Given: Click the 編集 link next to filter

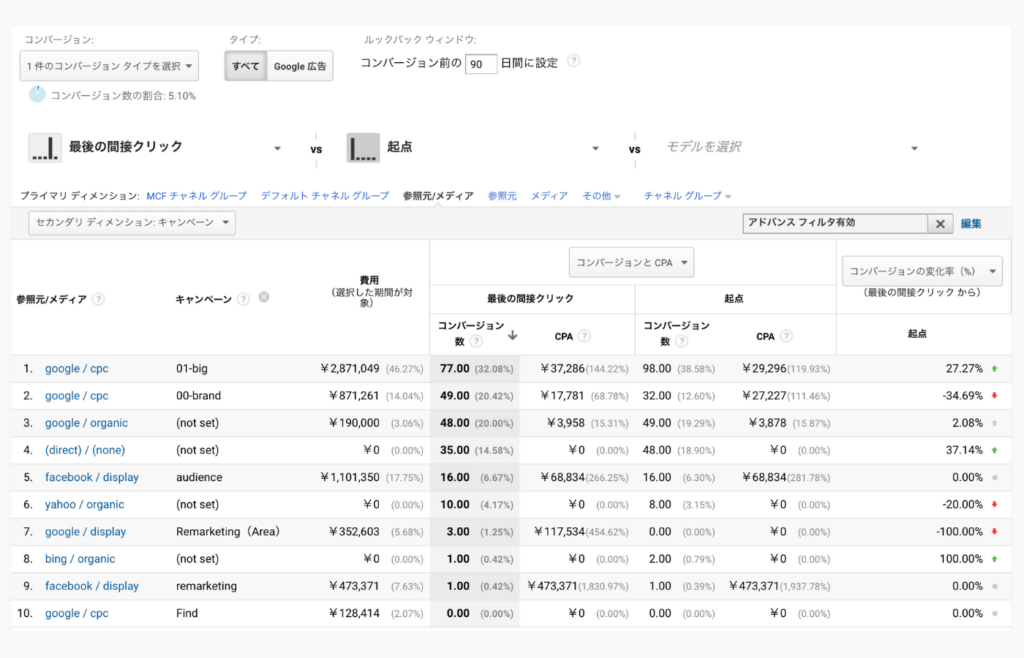Looking at the screenshot, I should (971, 224).
